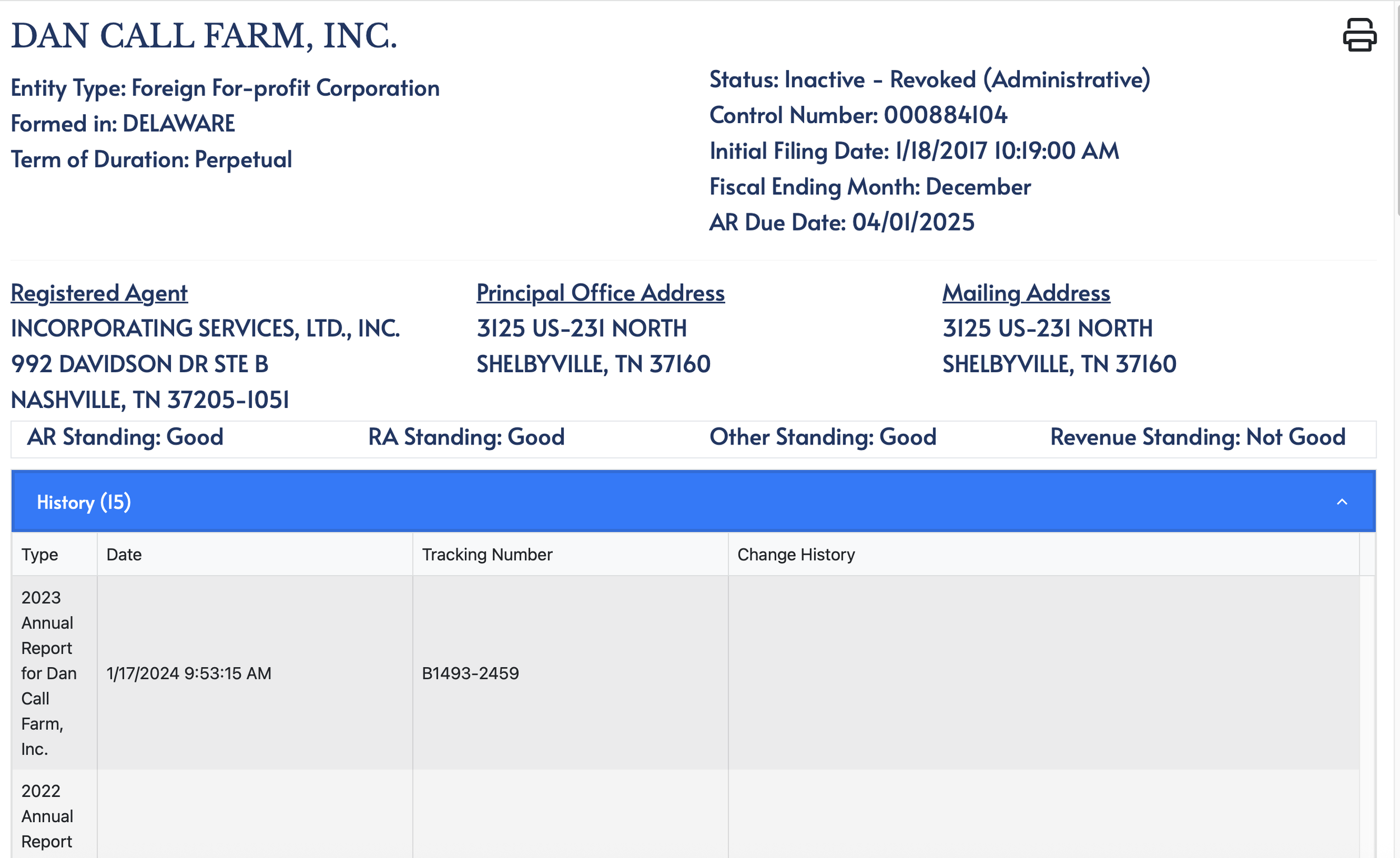Click tracking number B1493-2459
The width and height of the screenshot is (1400, 858).
470,673
